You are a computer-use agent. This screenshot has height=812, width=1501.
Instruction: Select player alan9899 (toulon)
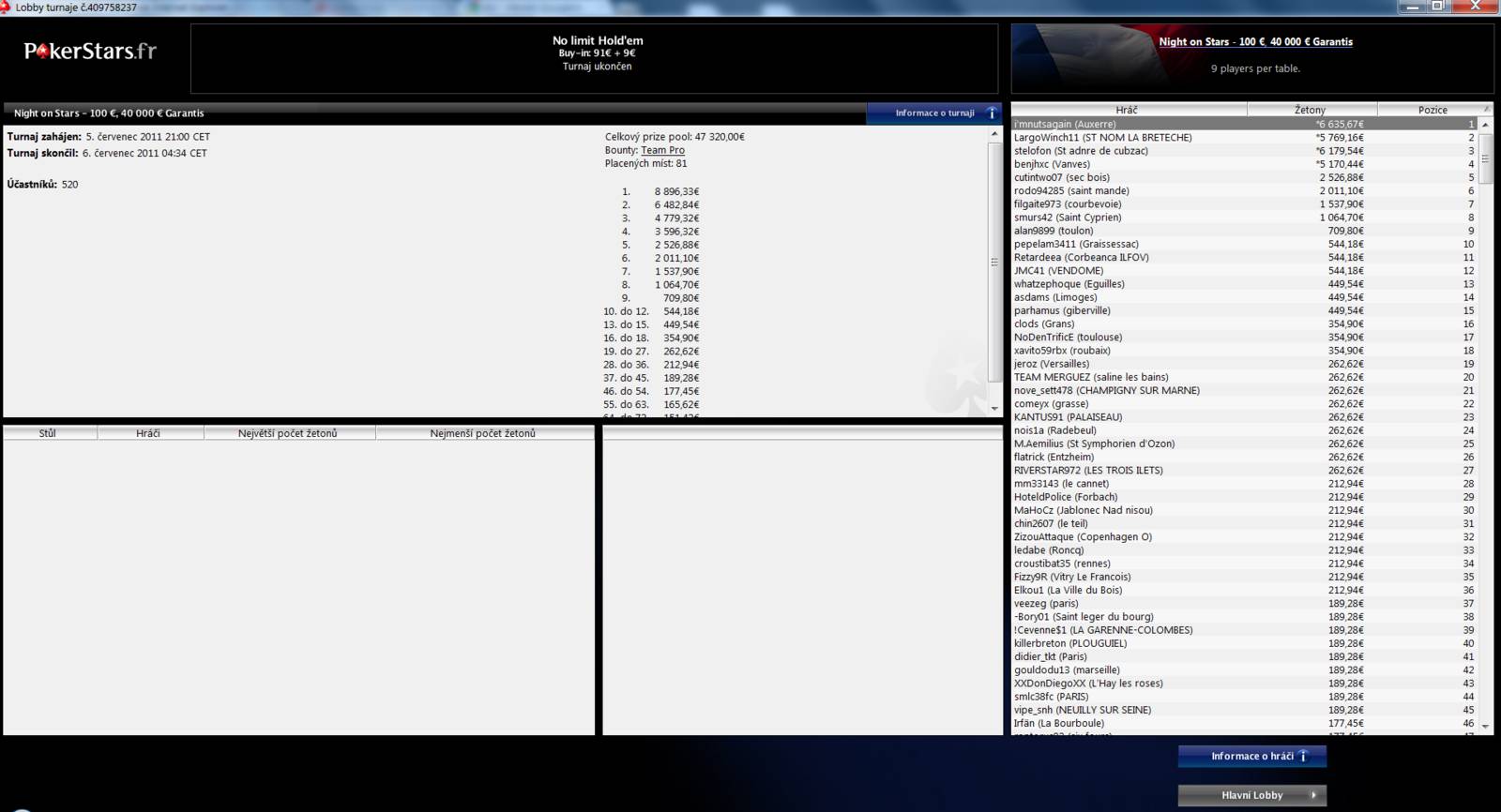[1245, 231]
